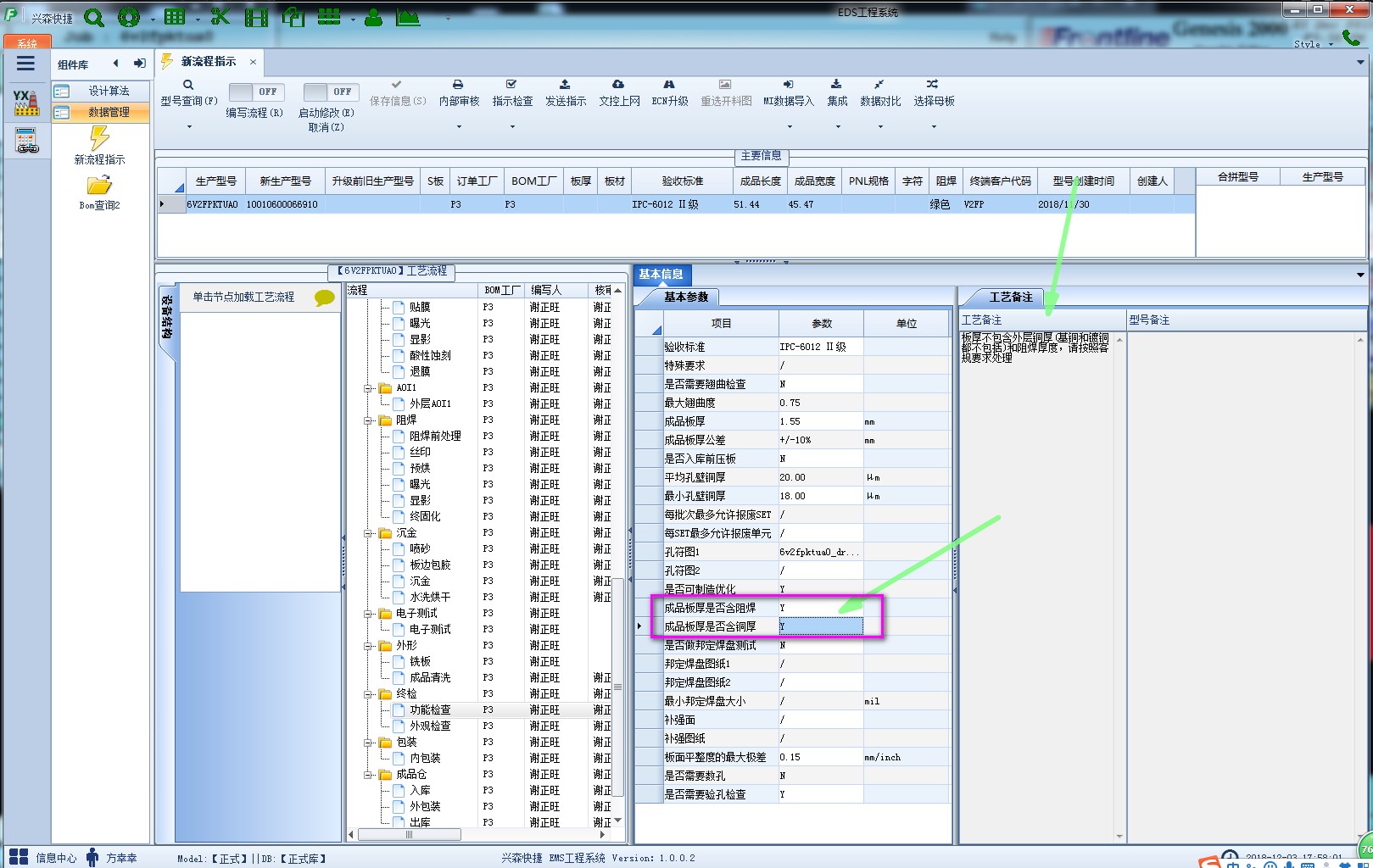1373x868 pixels.
Task: Click the yellow speech bubble icon
Action: [325, 298]
